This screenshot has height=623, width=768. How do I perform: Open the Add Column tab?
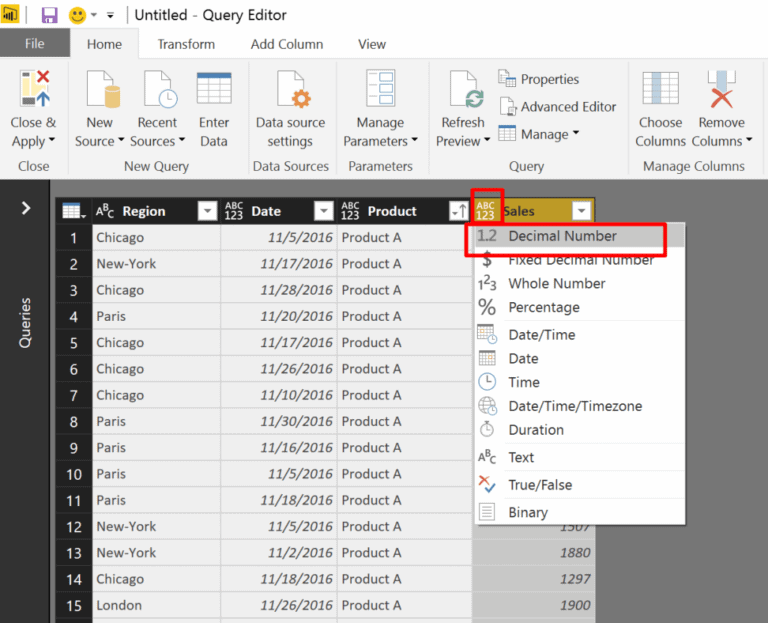point(287,44)
